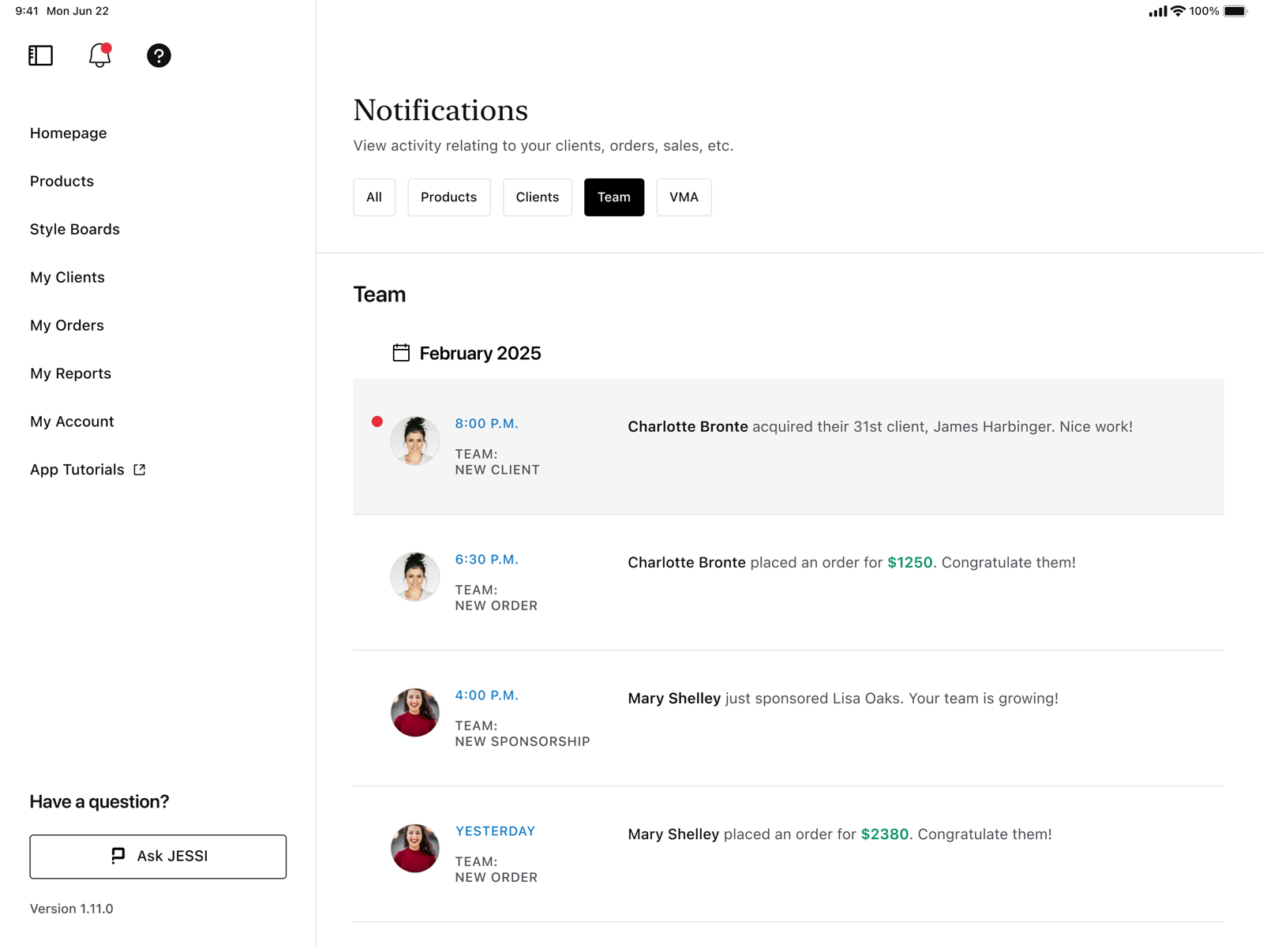1263x952 pixels.
Task: Select the Products filter tab
Action: click(x=448, y=197)
